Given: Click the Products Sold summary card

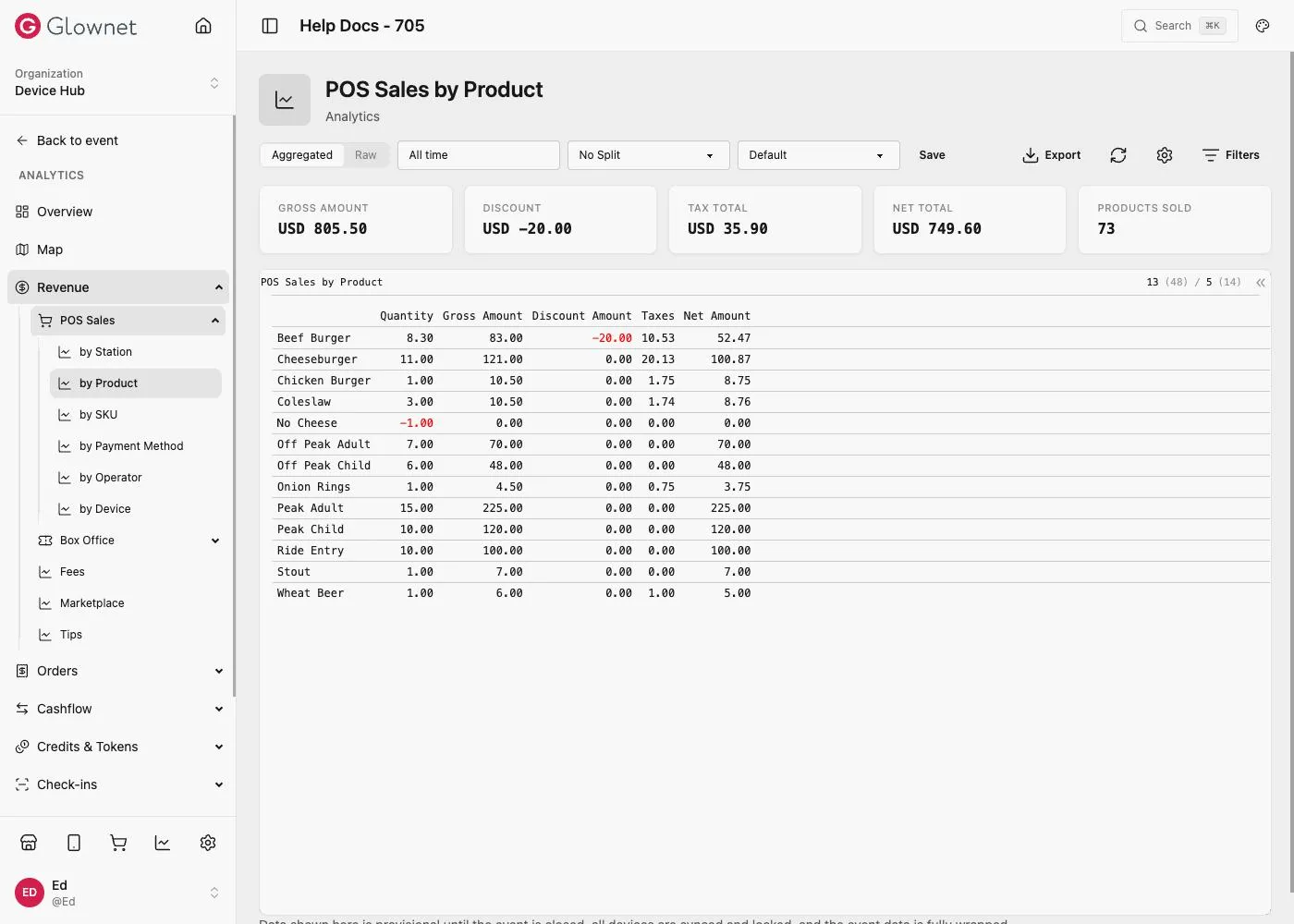Looking at the screenshot, I should [x=1175, y=220].
